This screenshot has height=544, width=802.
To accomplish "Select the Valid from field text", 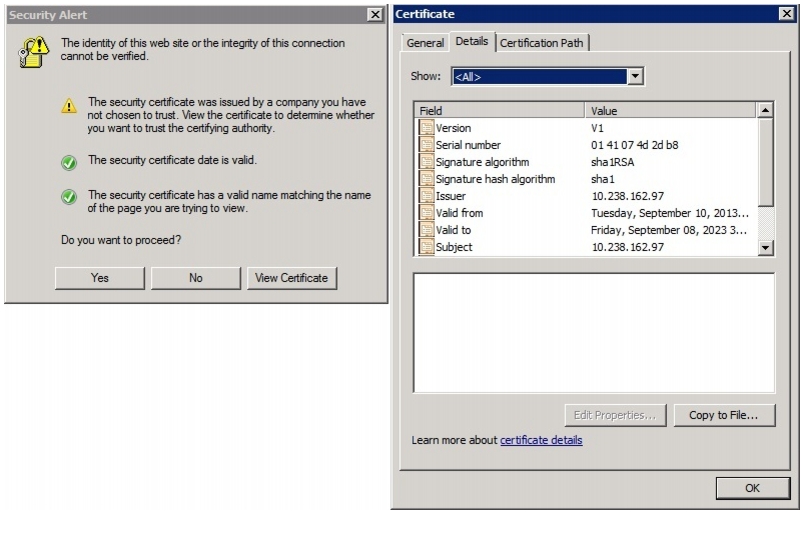I will pos(459,213).
